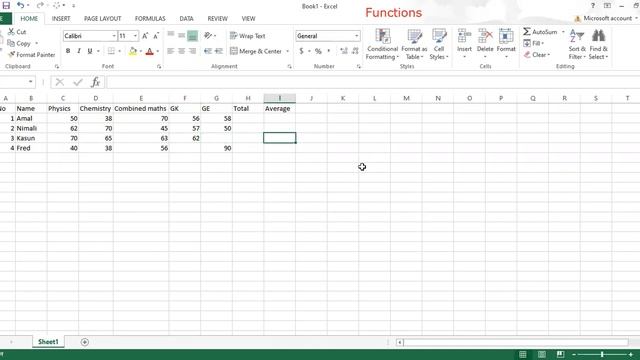Open Merge & Center dropdown arrow
The height and width of the screenshot is (360, 640).
click(287, 51)
